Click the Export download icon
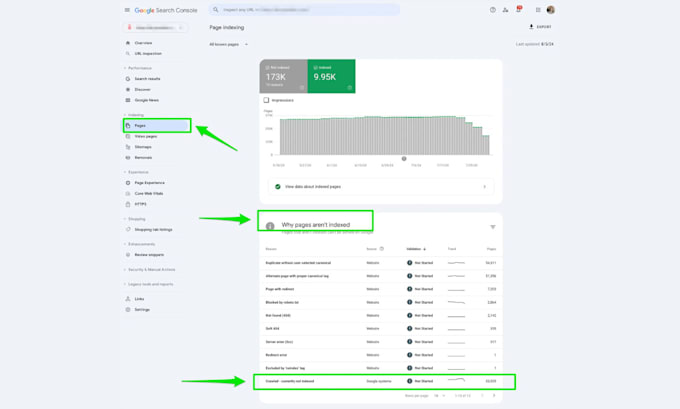 pos(531,27)
